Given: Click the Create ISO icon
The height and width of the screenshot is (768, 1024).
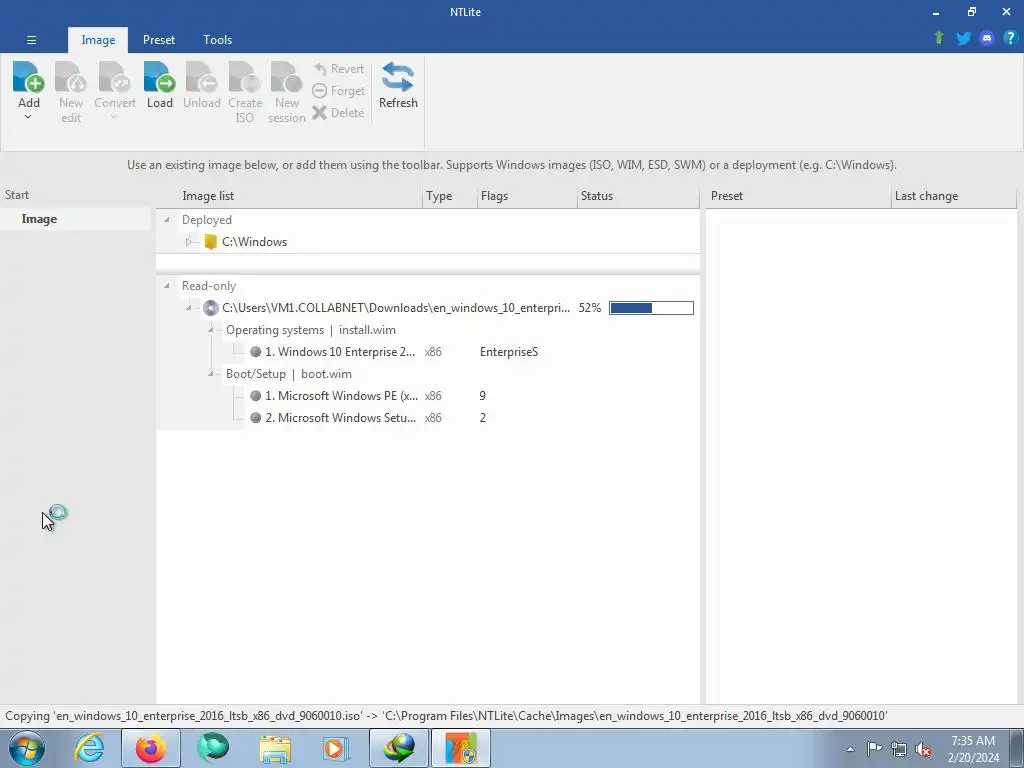Looking at the screenshot, I should 245,77.
